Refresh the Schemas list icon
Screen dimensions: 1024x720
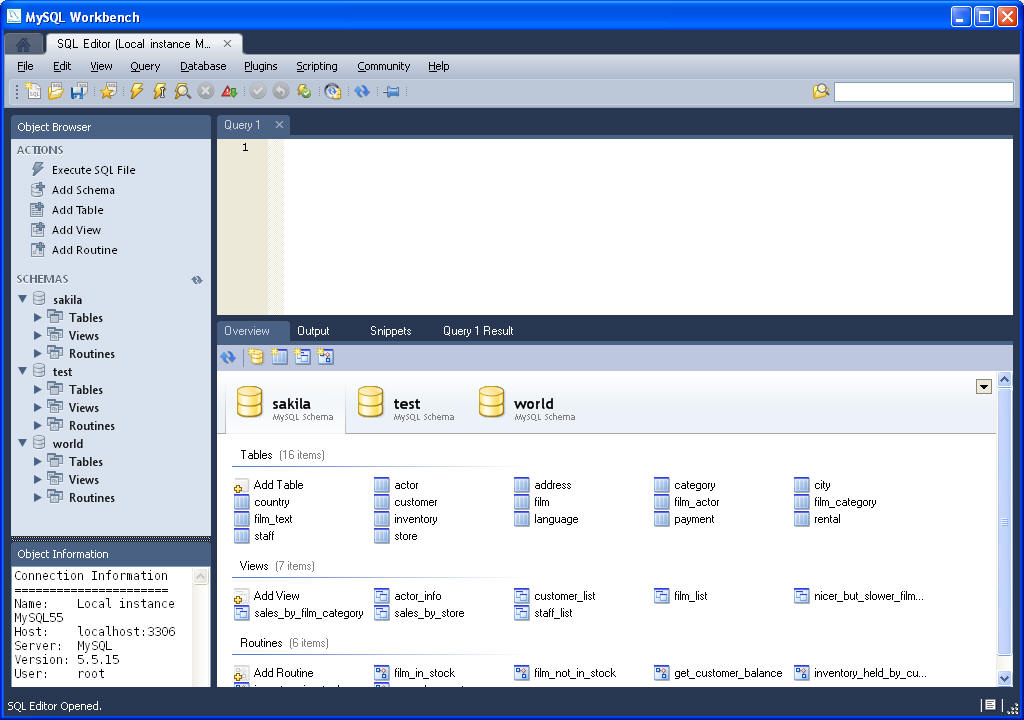[197, 280]
